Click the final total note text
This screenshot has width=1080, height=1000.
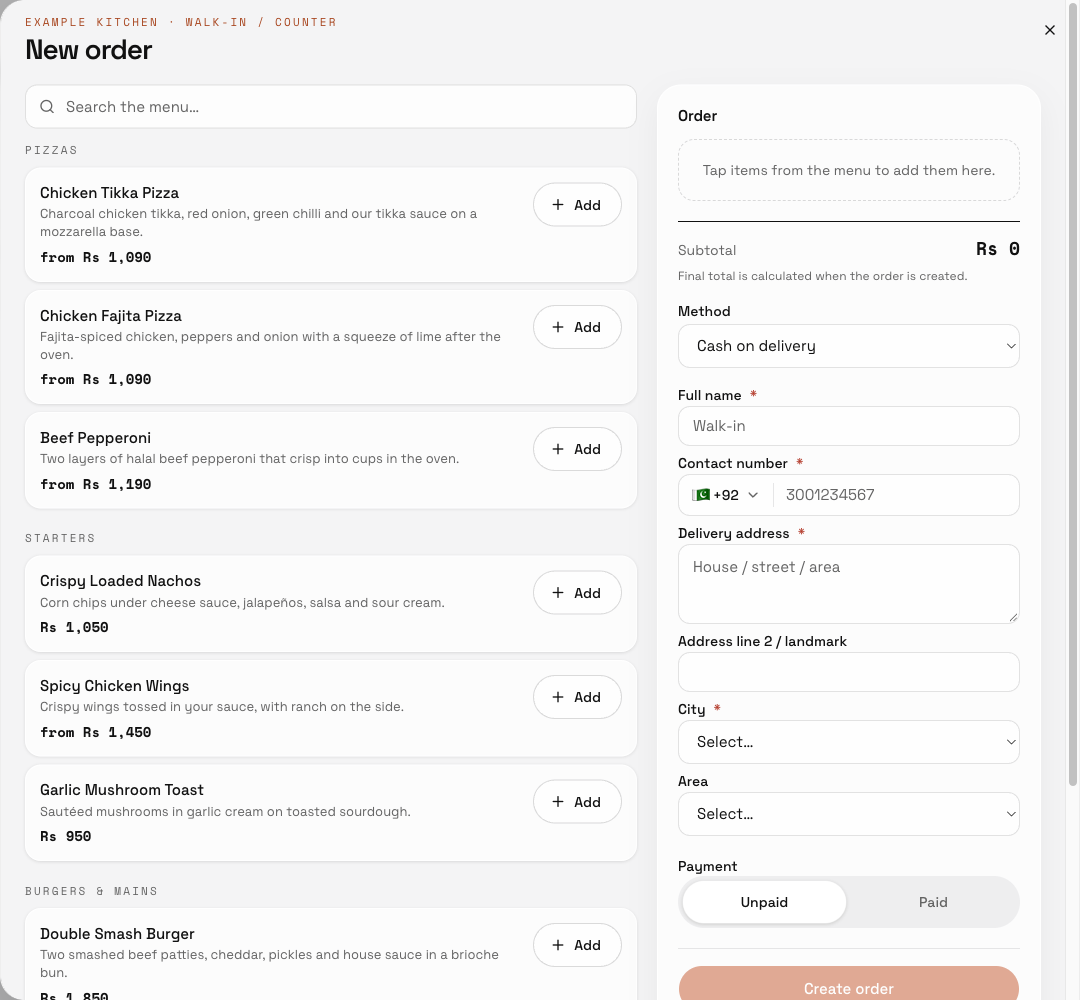[822, 276]
